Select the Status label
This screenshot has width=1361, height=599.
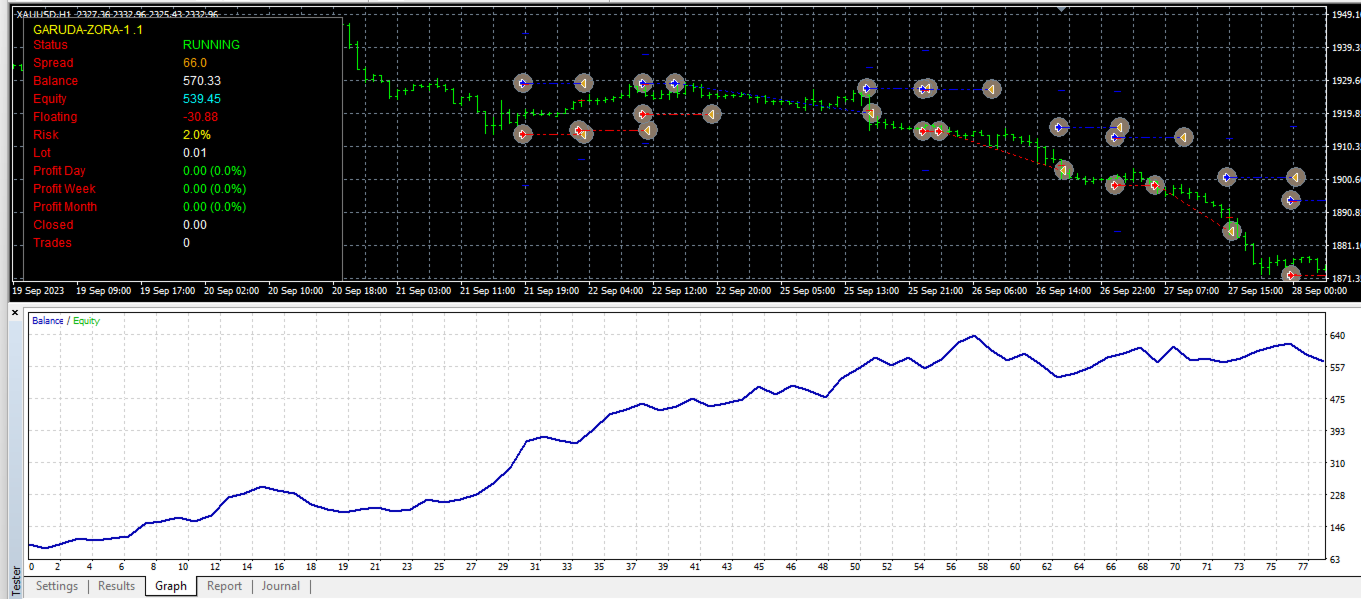click(51, 45)
